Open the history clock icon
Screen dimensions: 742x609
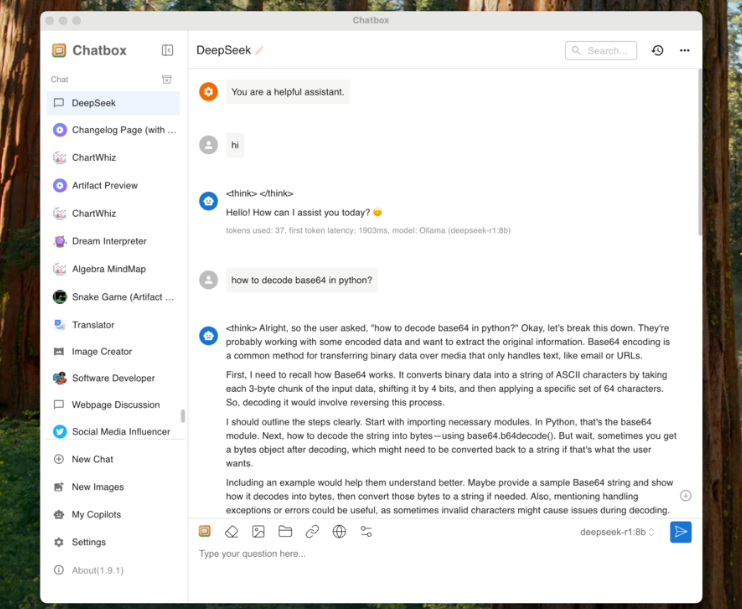[658, 50]
